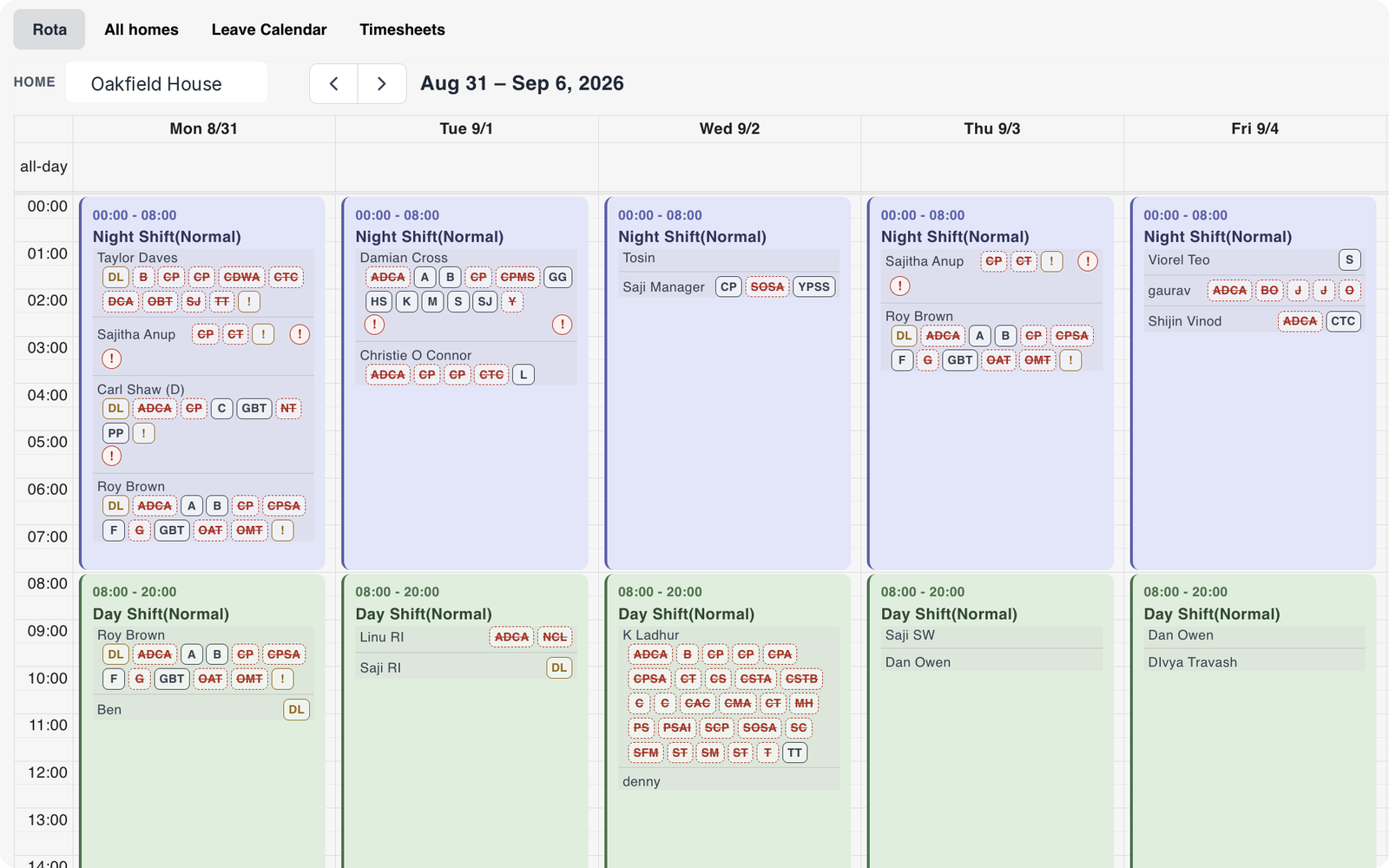Click the CSTB tag for K Ladhur

click(x=801, y=679)
